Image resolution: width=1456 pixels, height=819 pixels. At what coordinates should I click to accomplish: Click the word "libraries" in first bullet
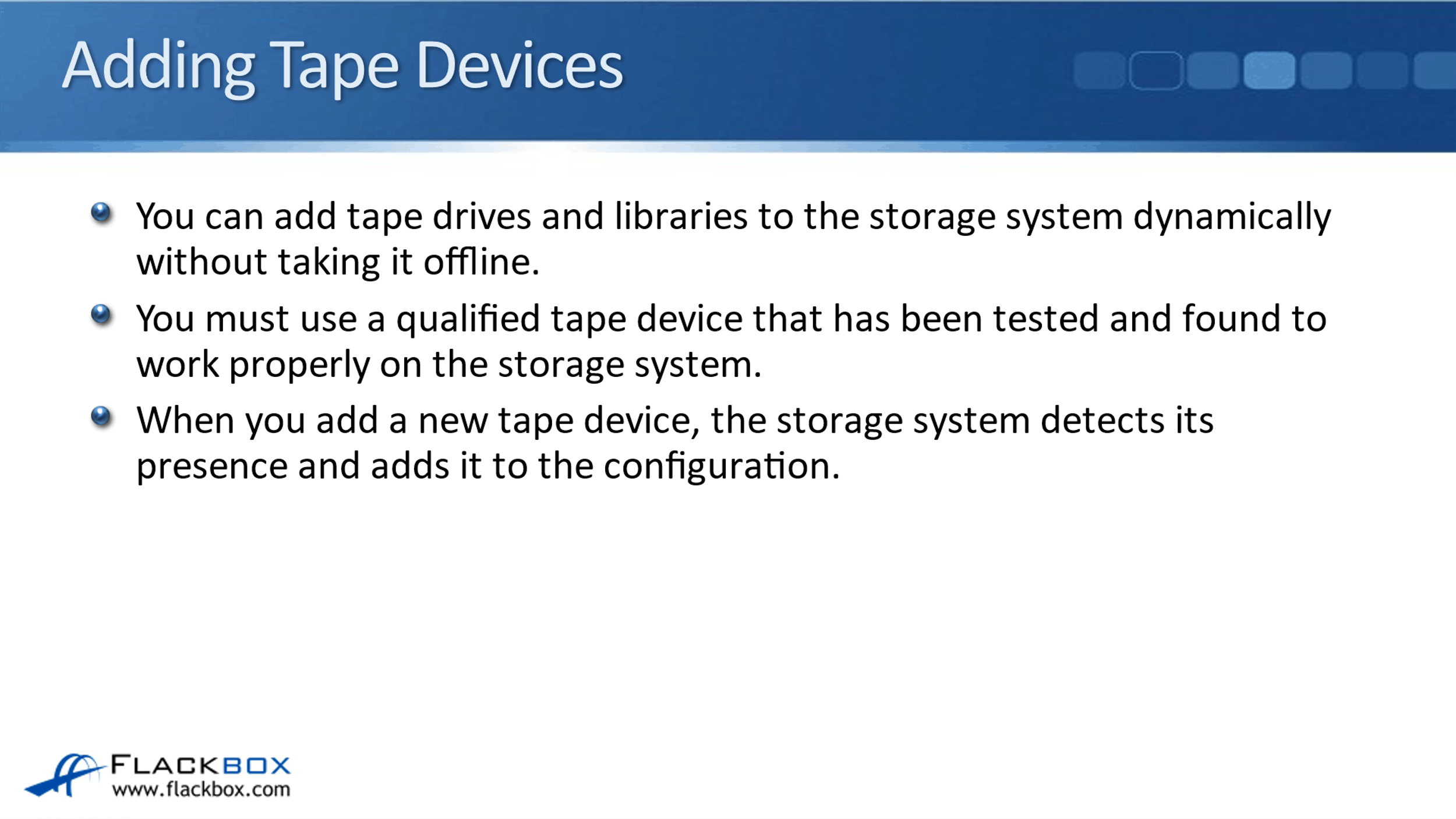[680, 217]
